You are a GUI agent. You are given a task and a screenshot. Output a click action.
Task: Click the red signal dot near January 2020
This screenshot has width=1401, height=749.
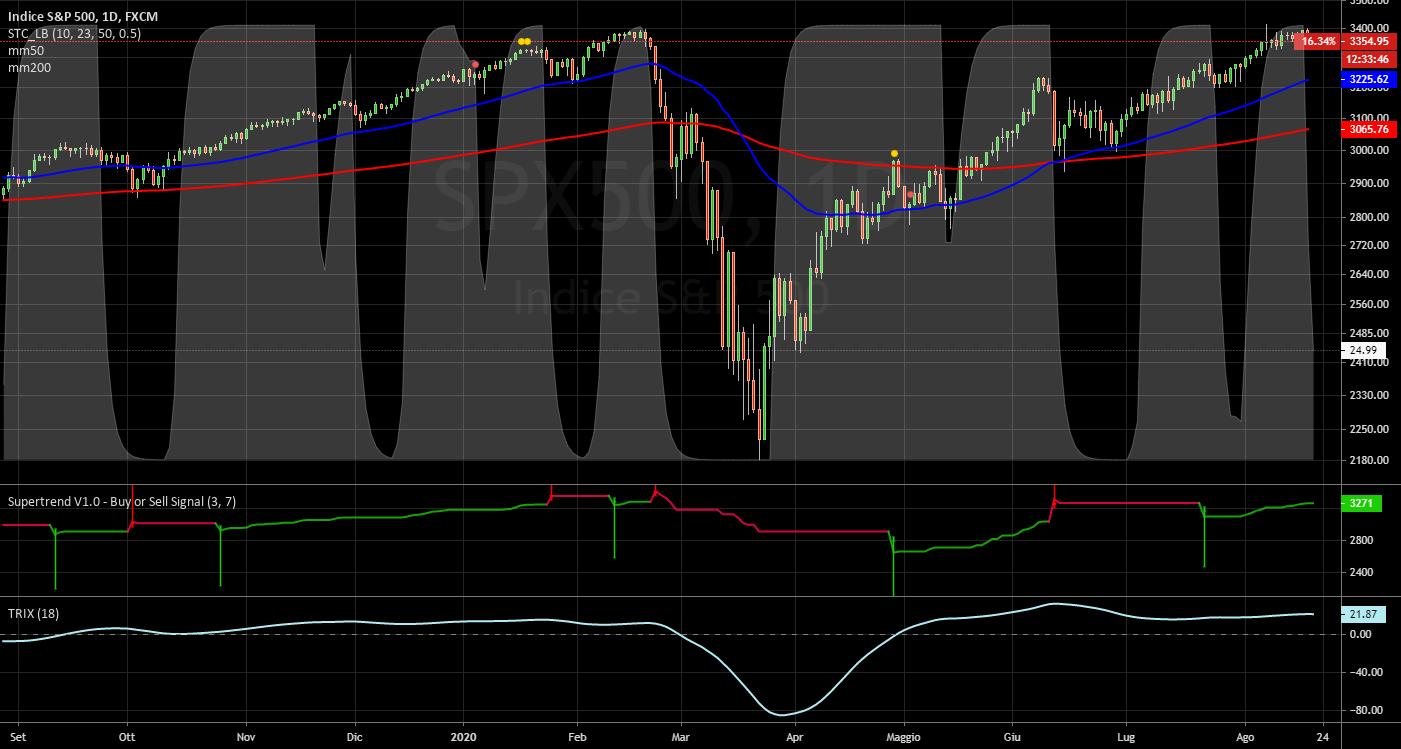pos(475,64)
